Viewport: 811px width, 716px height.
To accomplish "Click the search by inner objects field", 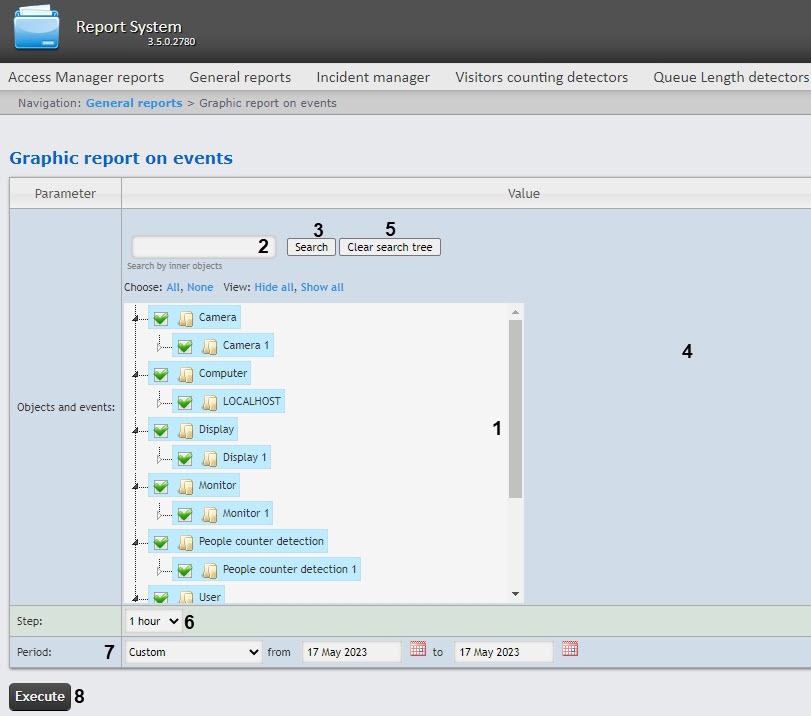I will pyautogui.click(x=203, y=247).
